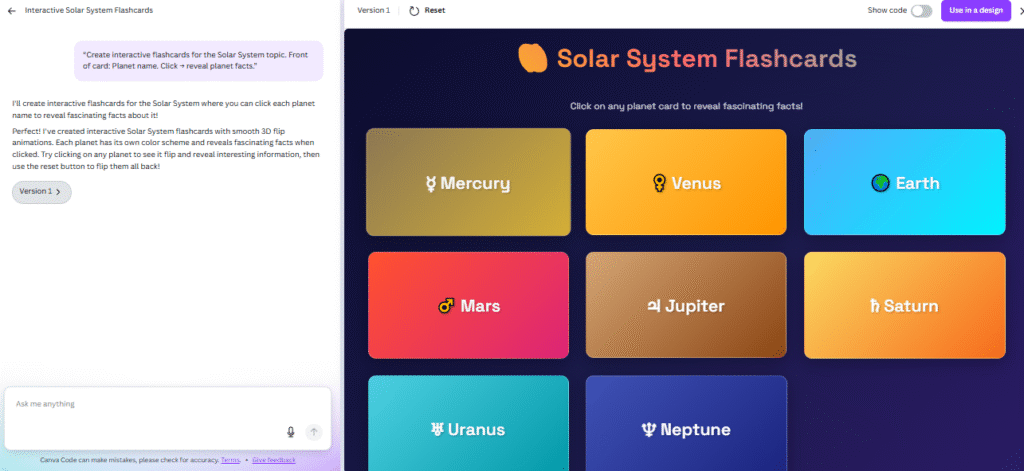Flip the Neptune flashcard

click(x=686, y=423)
